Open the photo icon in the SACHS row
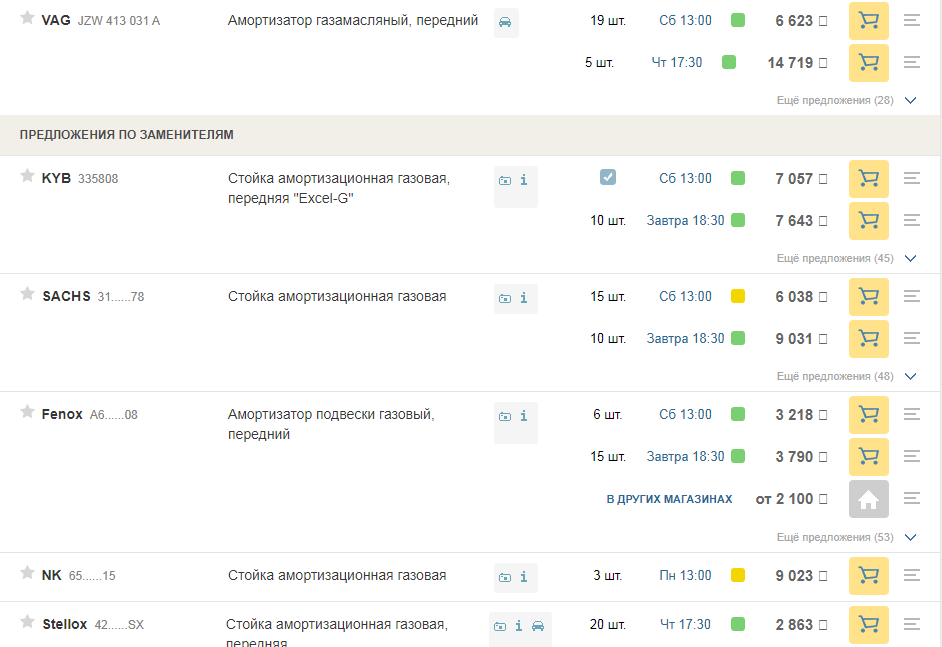This screenshot has width=942, height=647. coord(505,298)
